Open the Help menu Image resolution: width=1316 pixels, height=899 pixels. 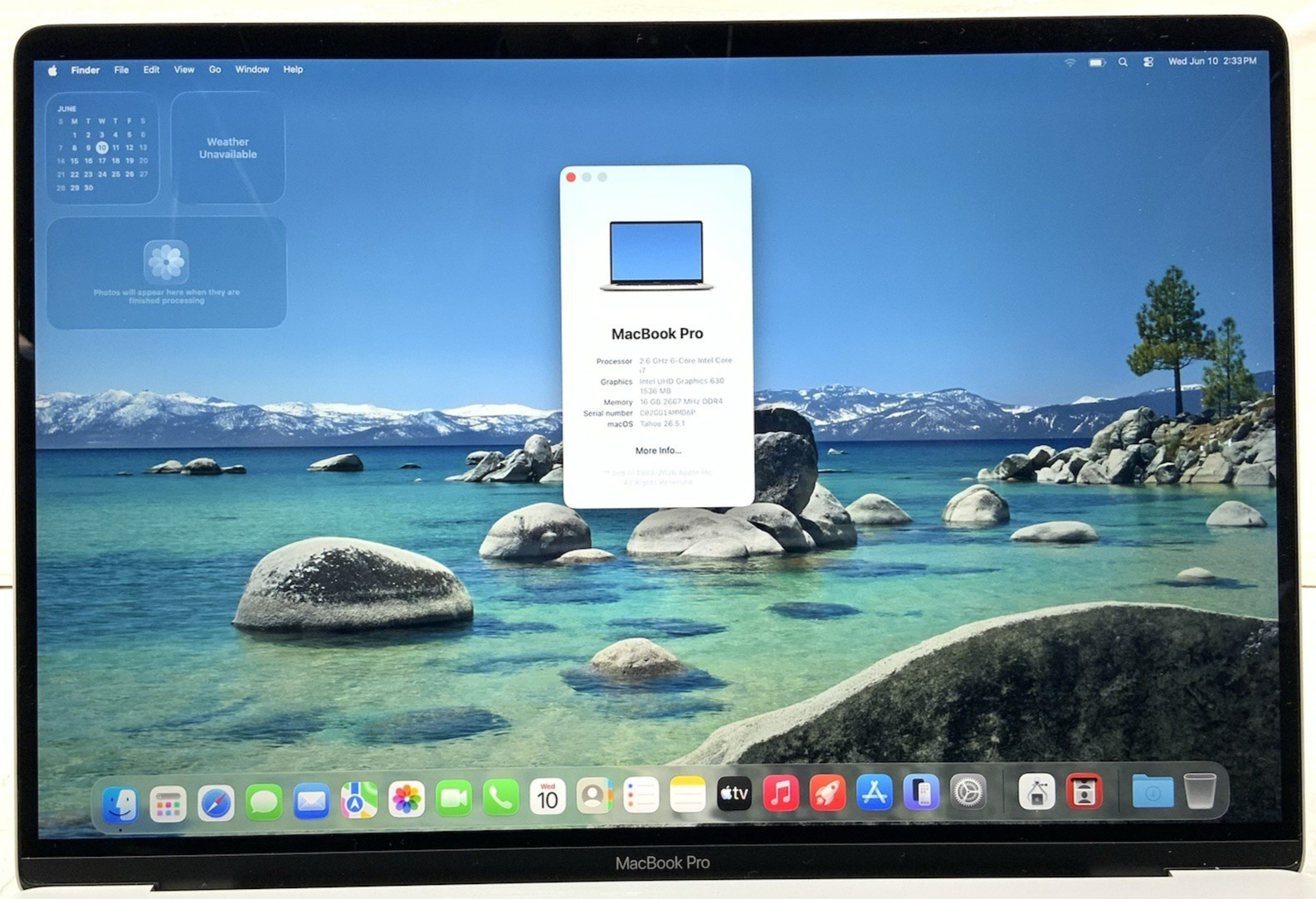pyautogui.click(x=293, y=70)
